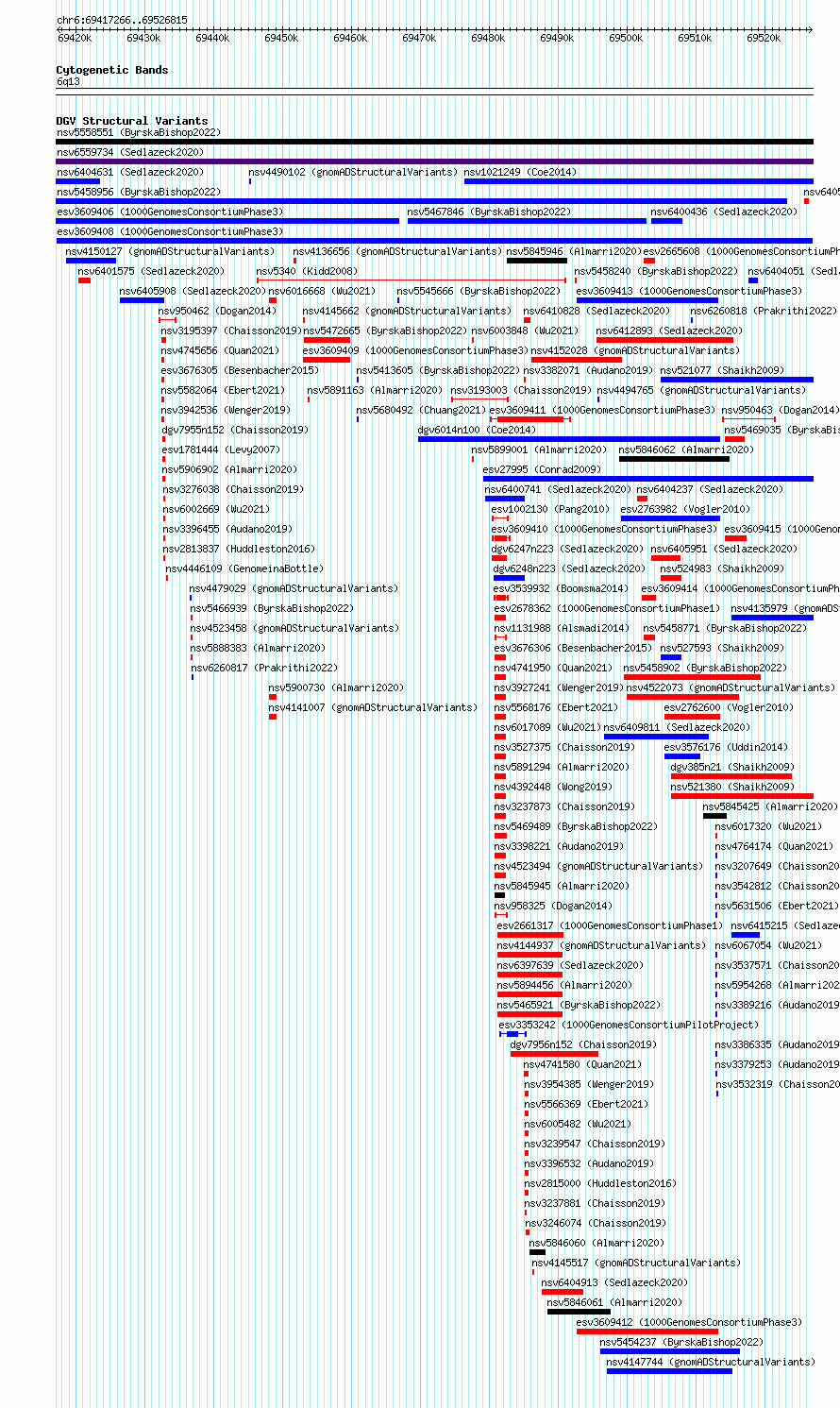The image size is (840, 1408).
Task: Select nsv4150127 gnomADStructuralVariants label
Action: (x=170, y=252)
